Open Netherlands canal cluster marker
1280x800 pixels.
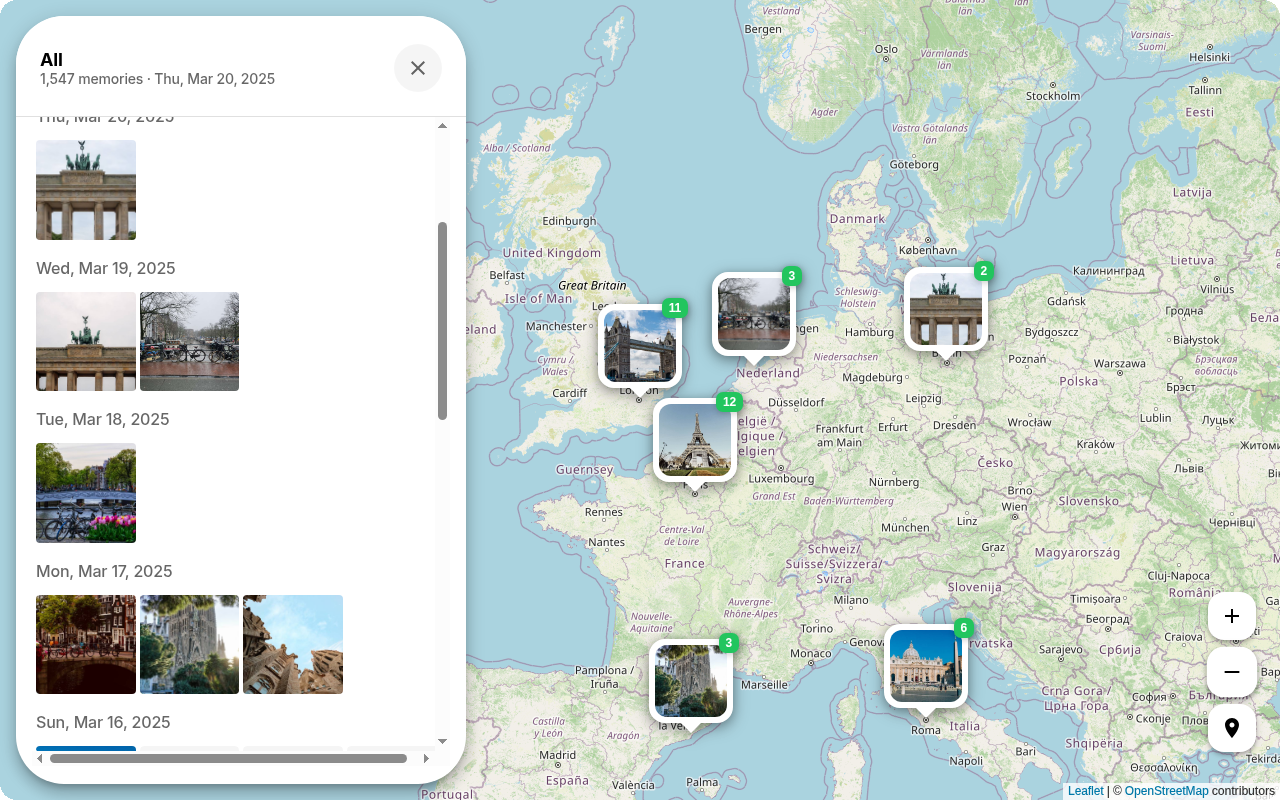754,314
